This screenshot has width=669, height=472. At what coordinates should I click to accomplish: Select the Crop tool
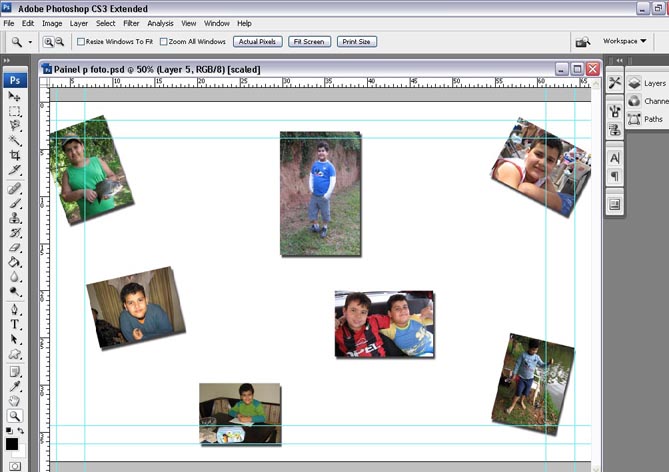tap(15, 156)
